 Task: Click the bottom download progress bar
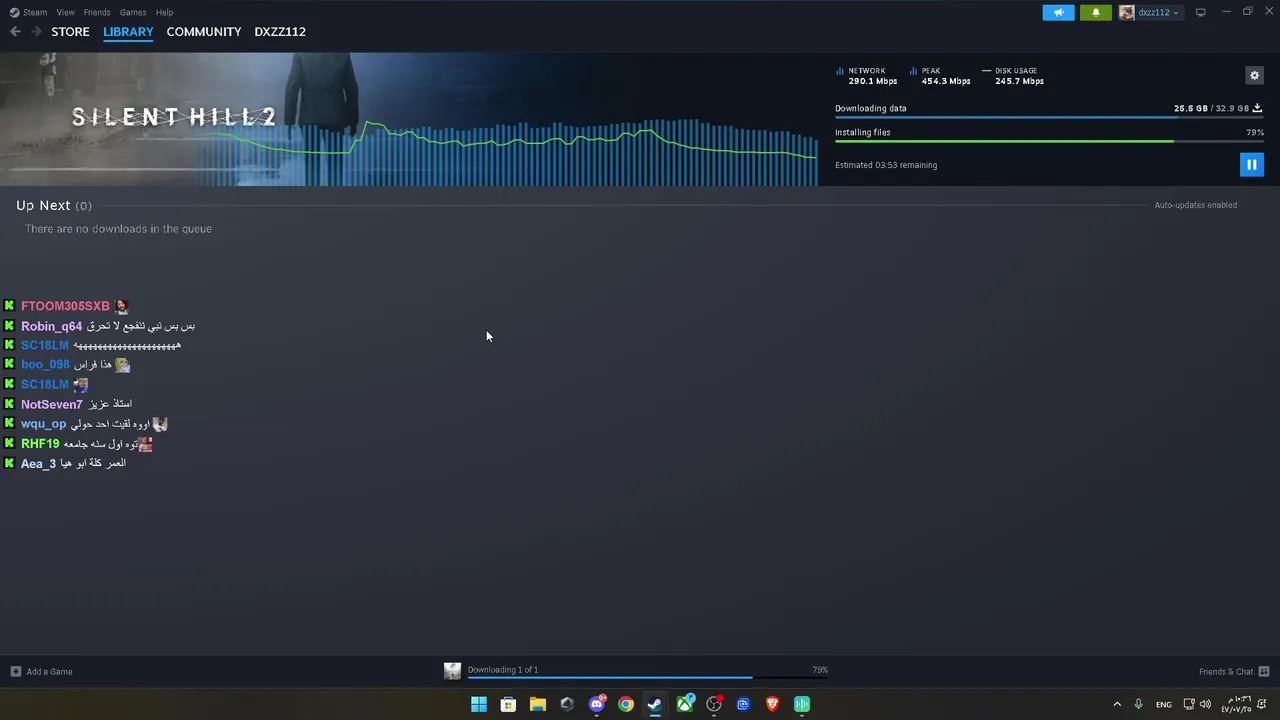point(648,678)
